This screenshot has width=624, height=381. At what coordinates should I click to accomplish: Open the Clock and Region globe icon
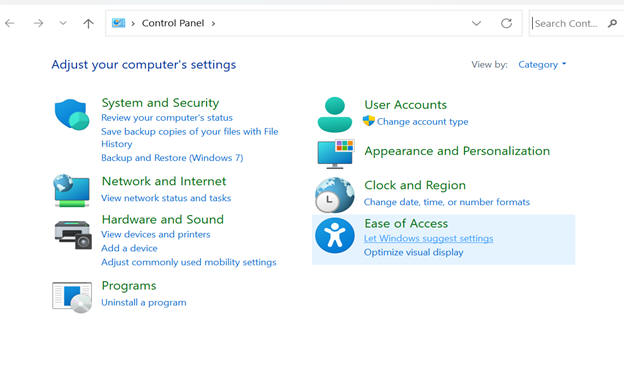tap(335, 195)
